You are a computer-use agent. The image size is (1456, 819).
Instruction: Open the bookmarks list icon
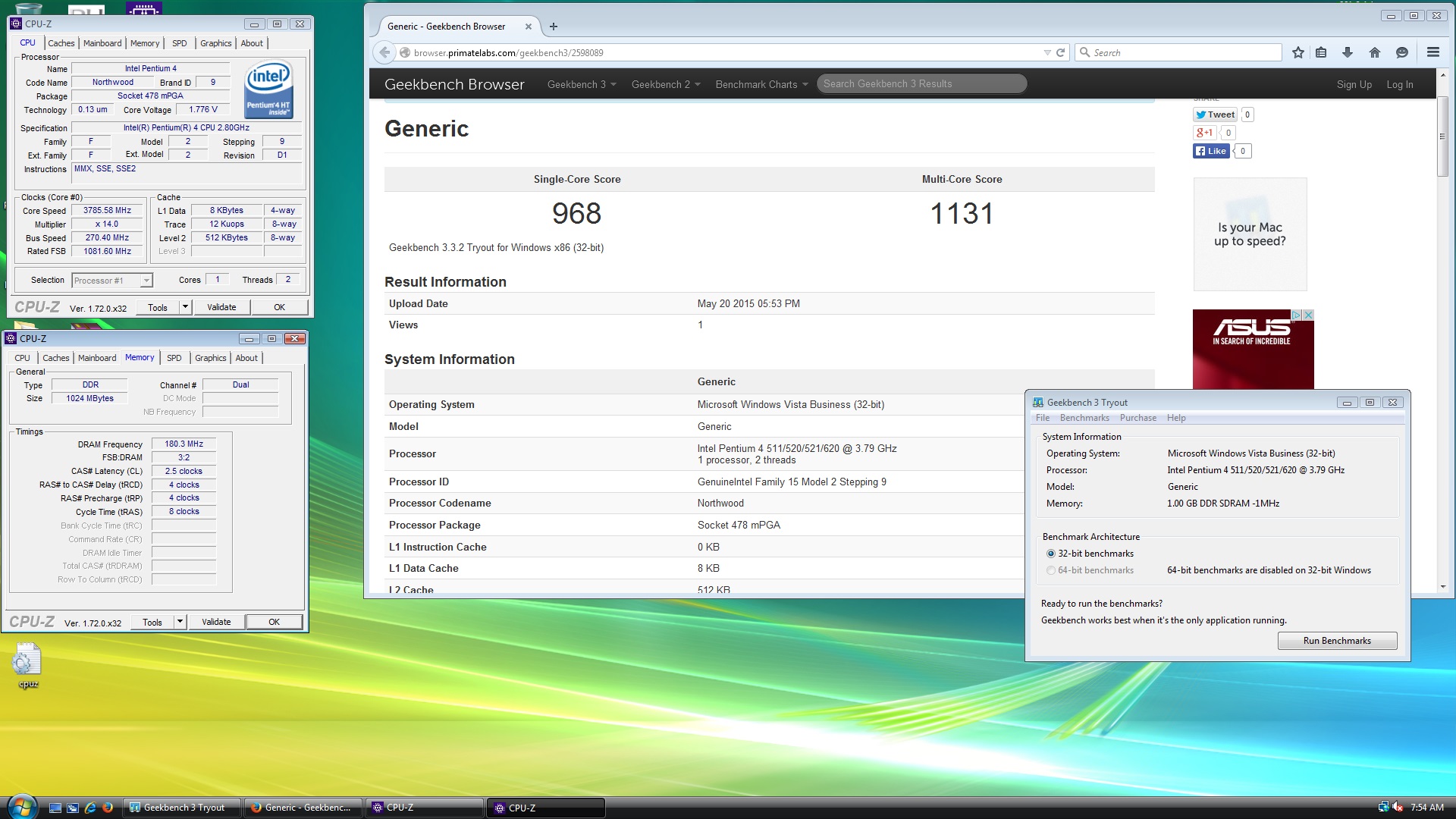(1321, 52)
